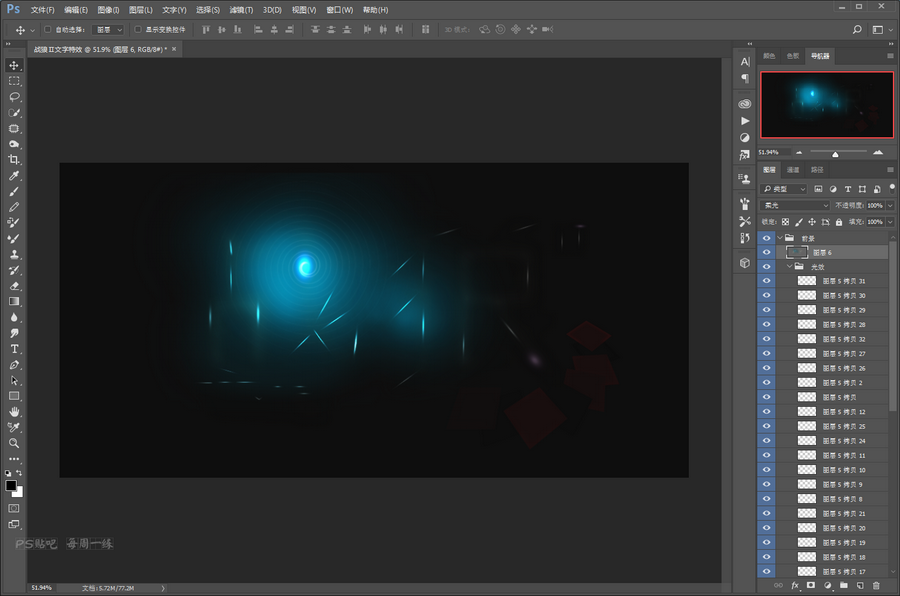Viewport: 900px width, 596px height.
Task: Select the Hand tool
Action: pyautogui.click(x=14, y=412)
